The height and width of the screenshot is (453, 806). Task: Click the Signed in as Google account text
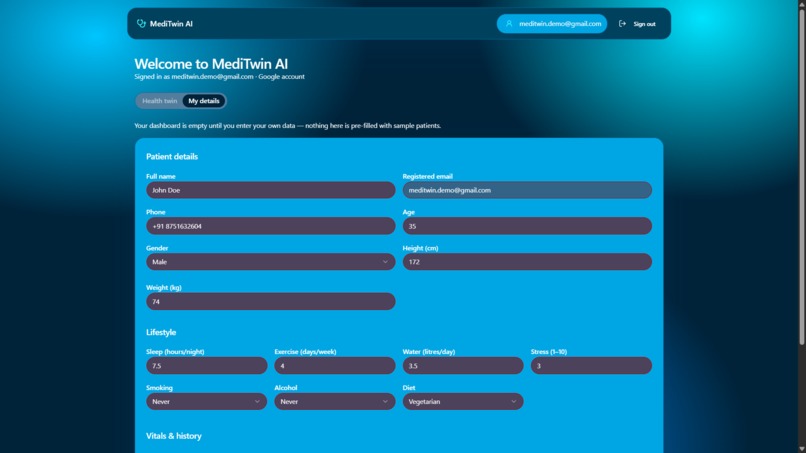pyautogui.click(x=219, y=77)
